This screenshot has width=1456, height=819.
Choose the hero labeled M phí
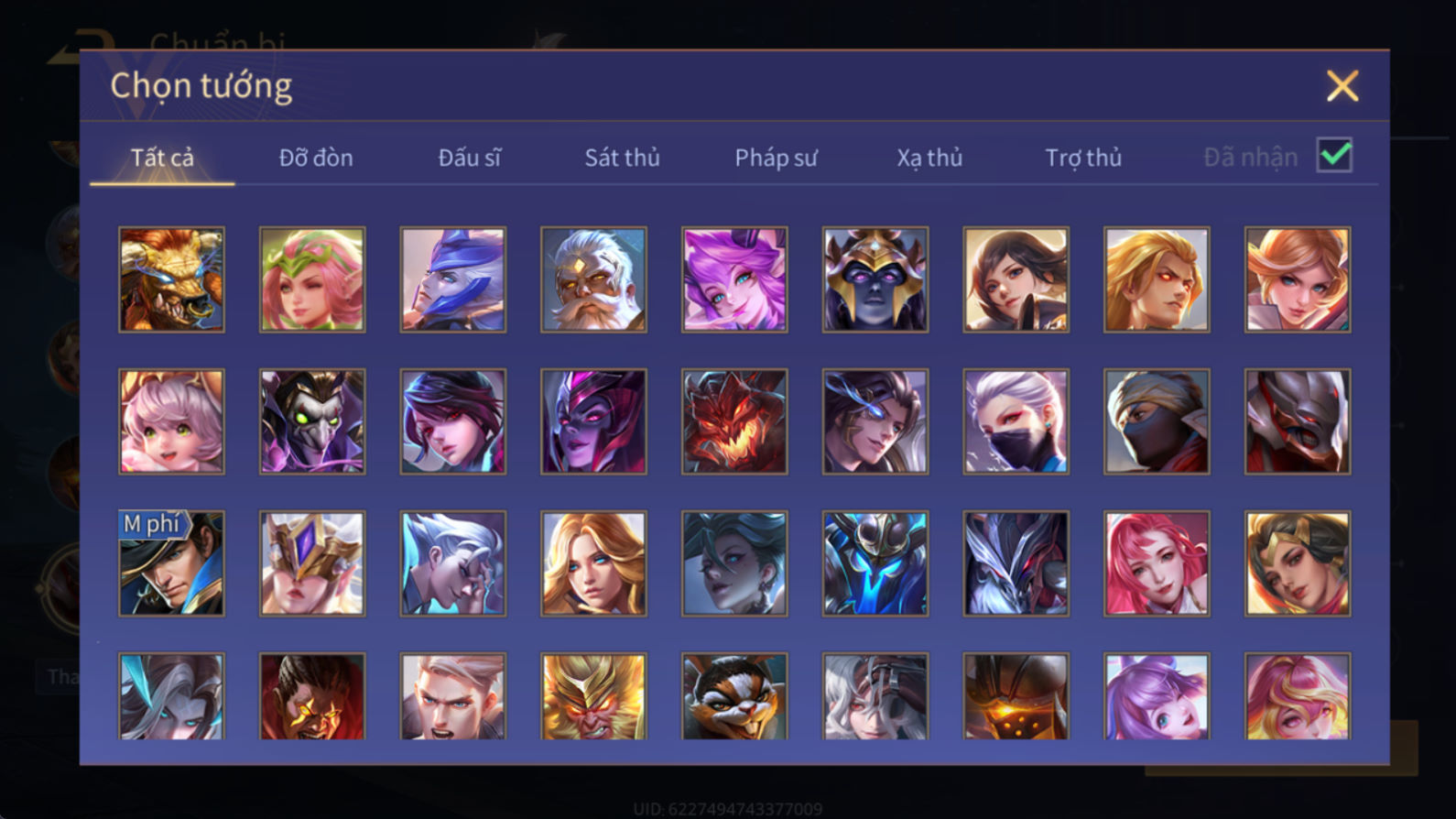pos(171,563)
